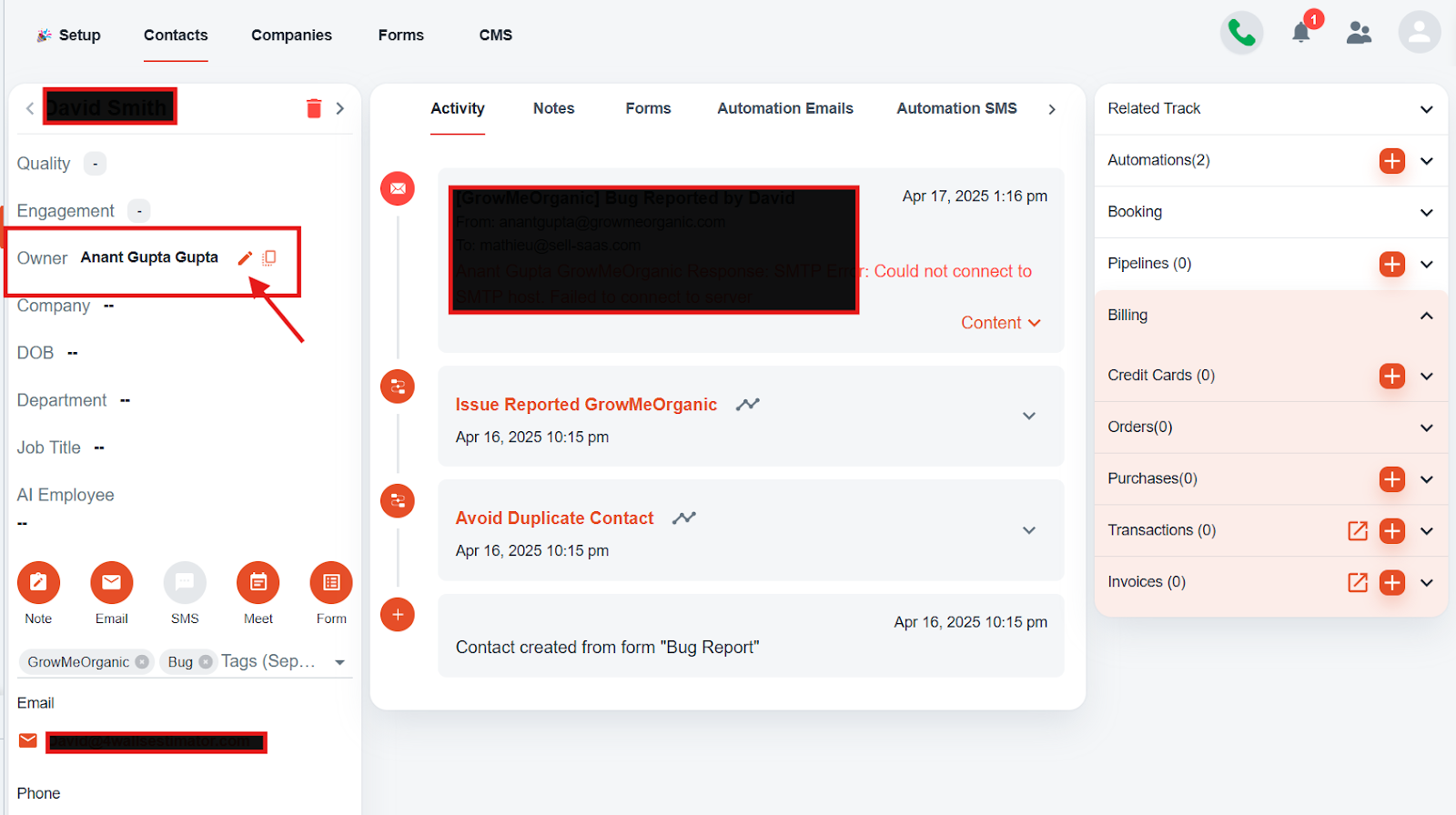Screen dimensions: 1456x815
Task: Go to next contact arrow
Action: (340, 108)
